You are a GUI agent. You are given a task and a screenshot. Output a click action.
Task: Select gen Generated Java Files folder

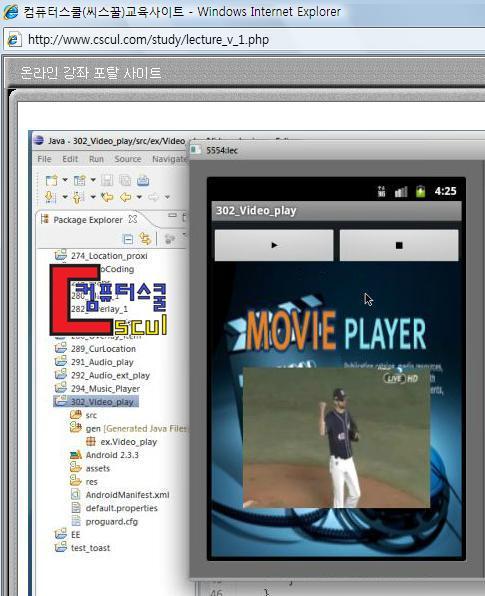[136, 428]
